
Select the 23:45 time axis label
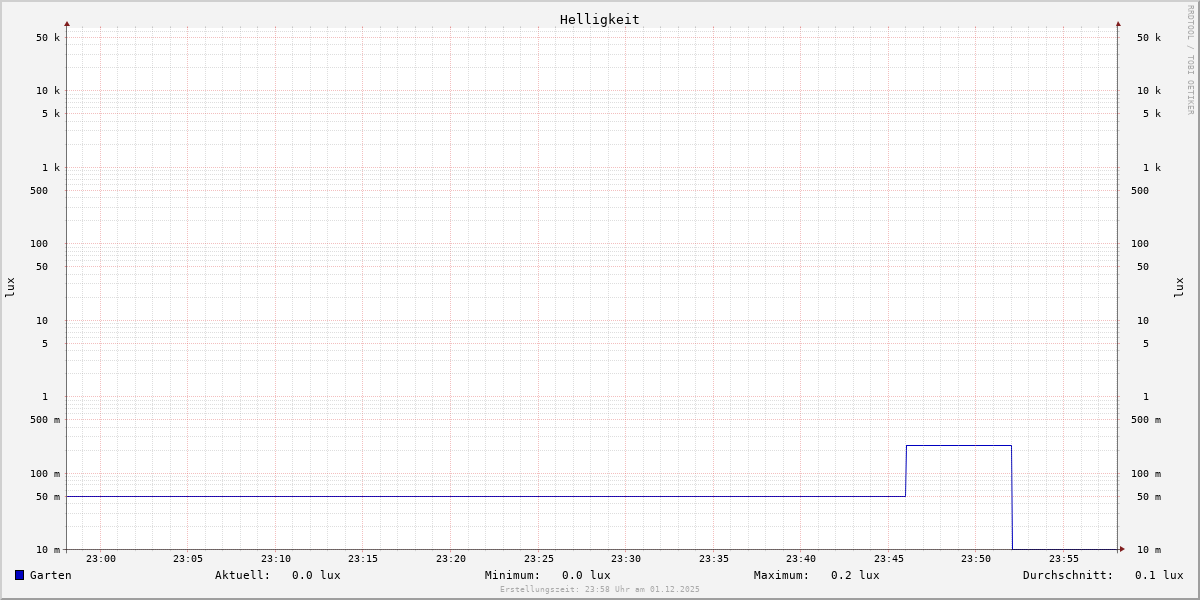[x=888, y=559]
